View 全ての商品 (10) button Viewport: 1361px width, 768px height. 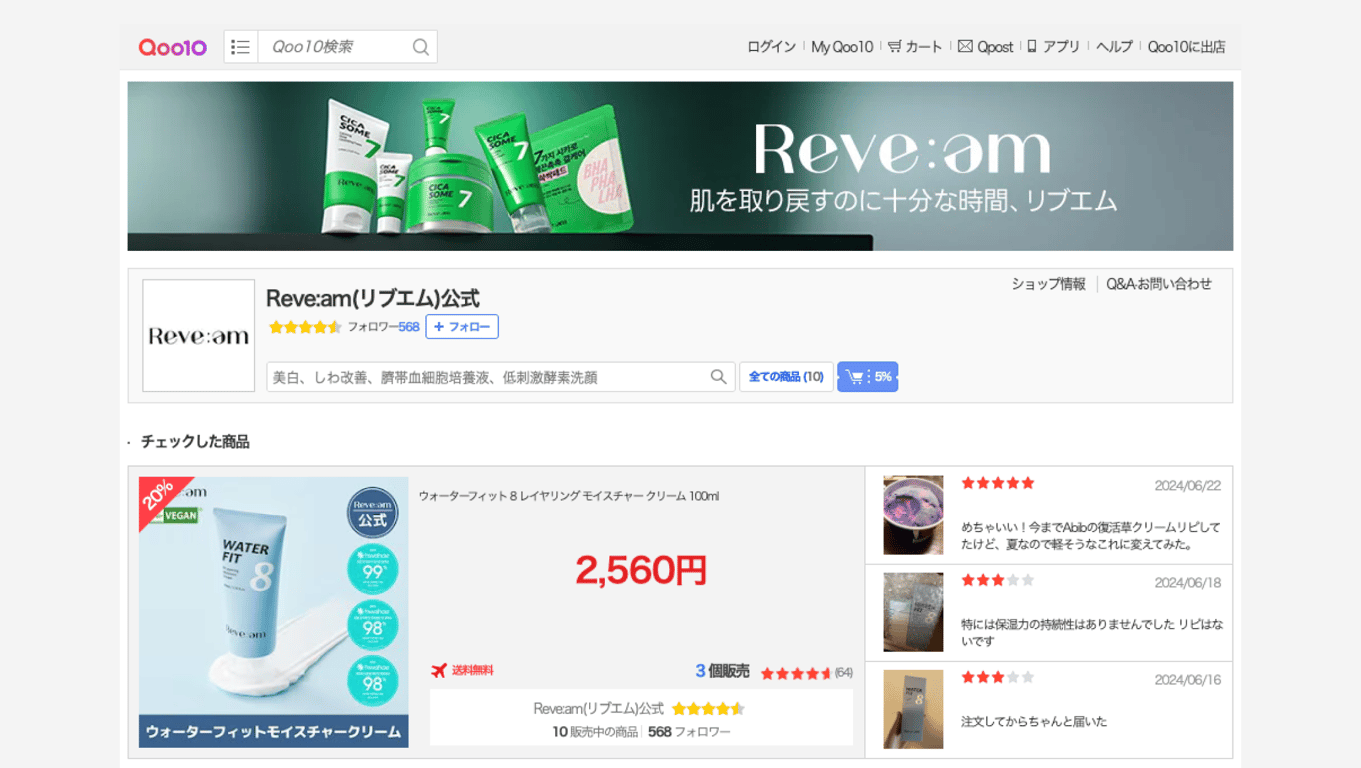tap(786, 377)
